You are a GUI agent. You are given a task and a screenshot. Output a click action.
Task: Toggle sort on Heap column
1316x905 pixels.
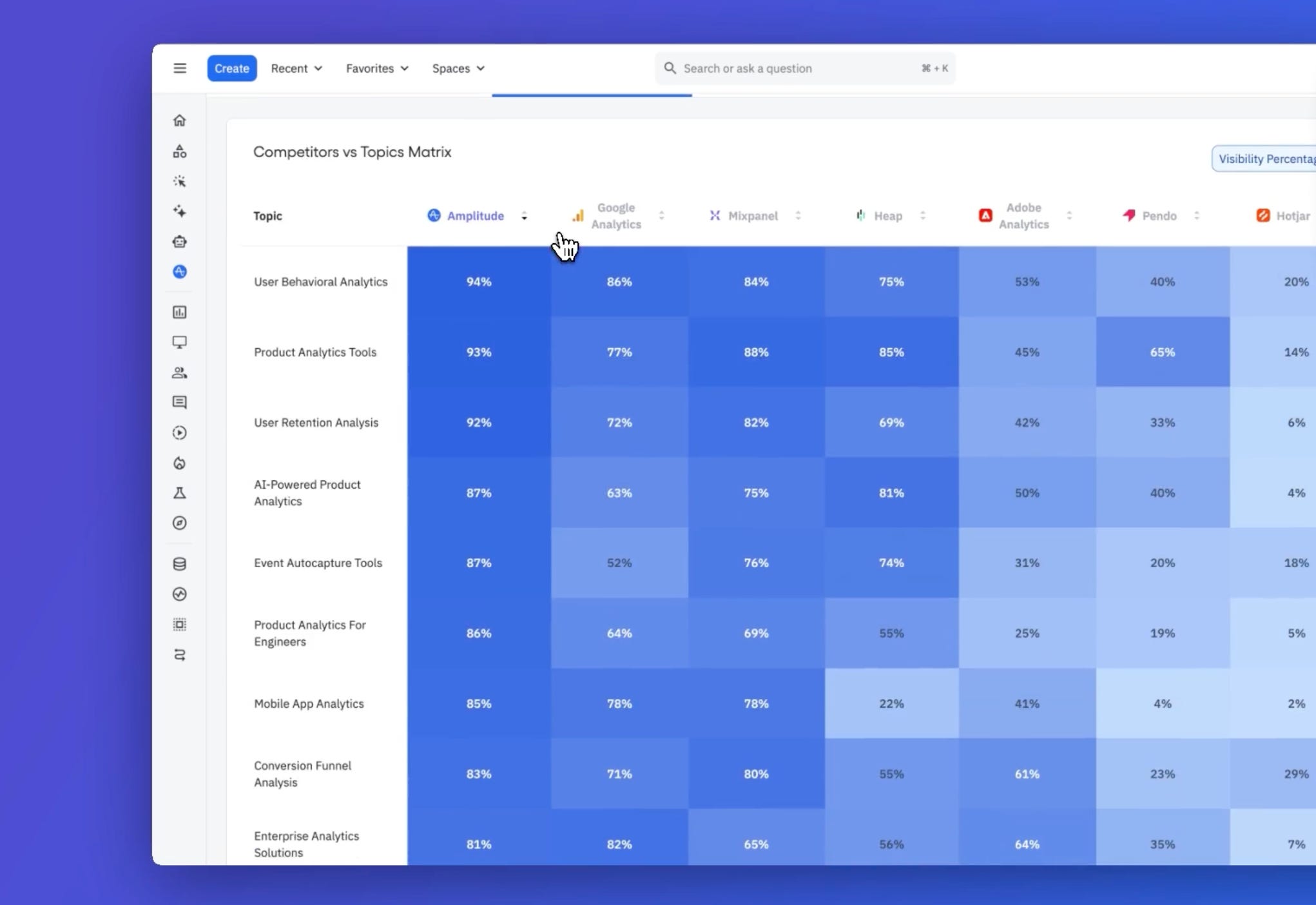point(922,216)
